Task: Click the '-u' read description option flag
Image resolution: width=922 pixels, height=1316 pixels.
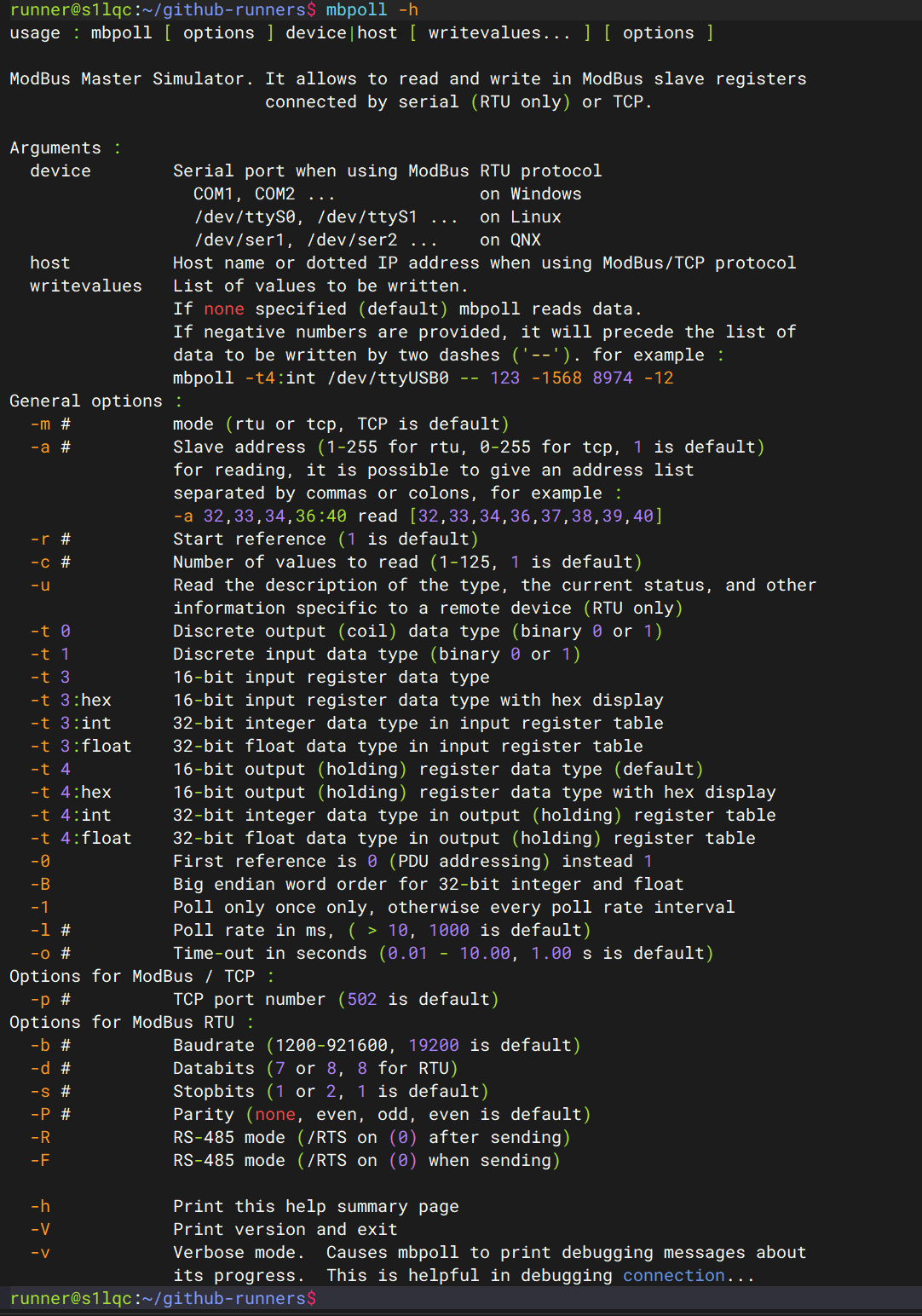Action: coord(40,585)
